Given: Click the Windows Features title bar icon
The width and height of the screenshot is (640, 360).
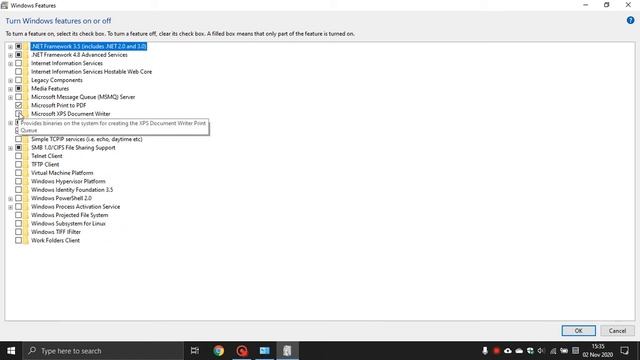Looking at the screenshot, I should [x=4, y=5].
